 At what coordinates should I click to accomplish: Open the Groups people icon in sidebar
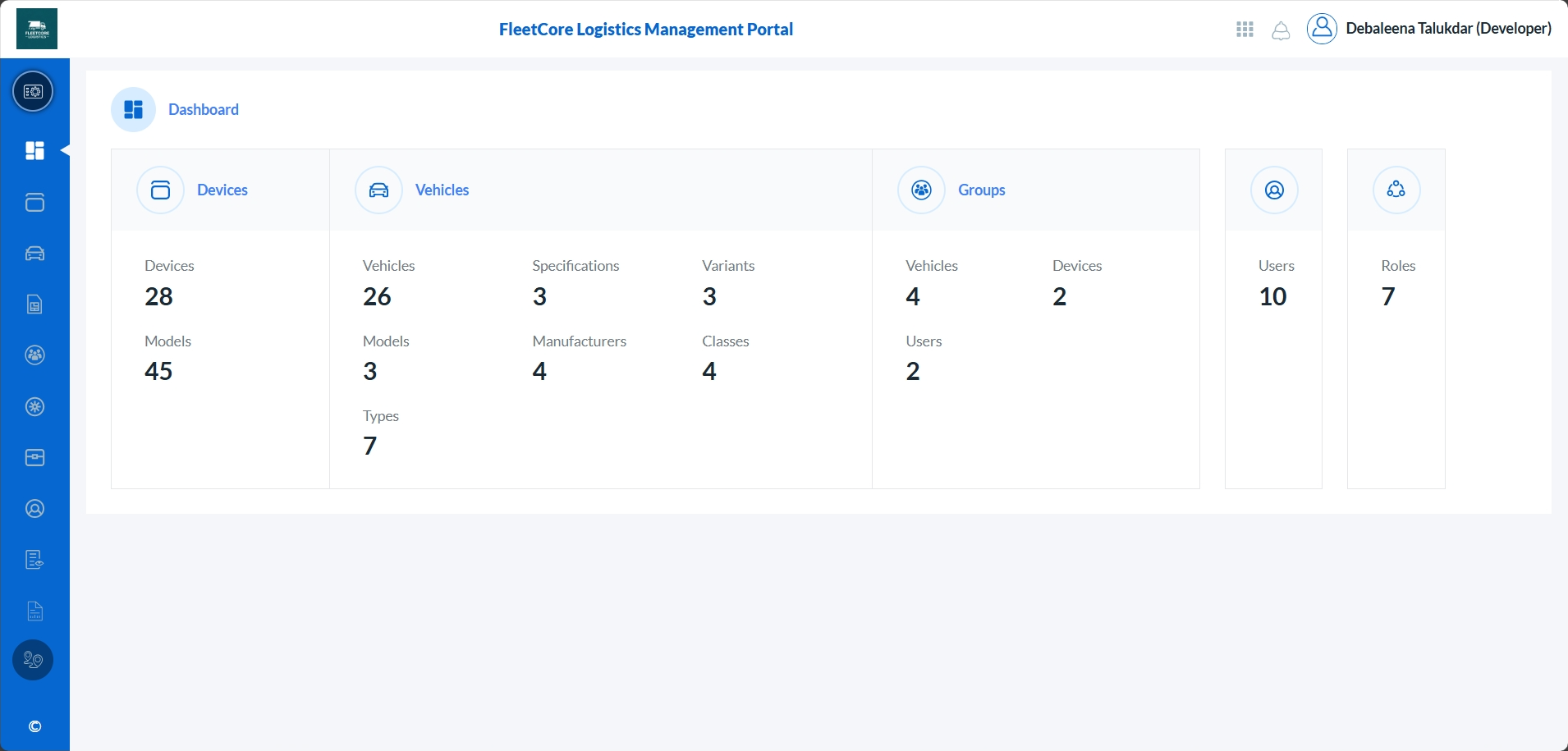[x=34, y=355]
